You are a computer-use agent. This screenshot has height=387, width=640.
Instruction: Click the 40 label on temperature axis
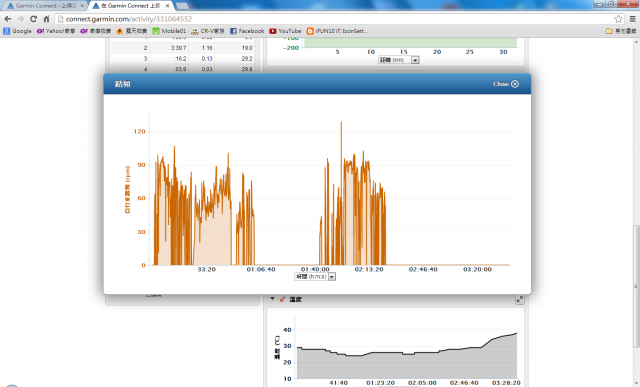tap(287, 330)
